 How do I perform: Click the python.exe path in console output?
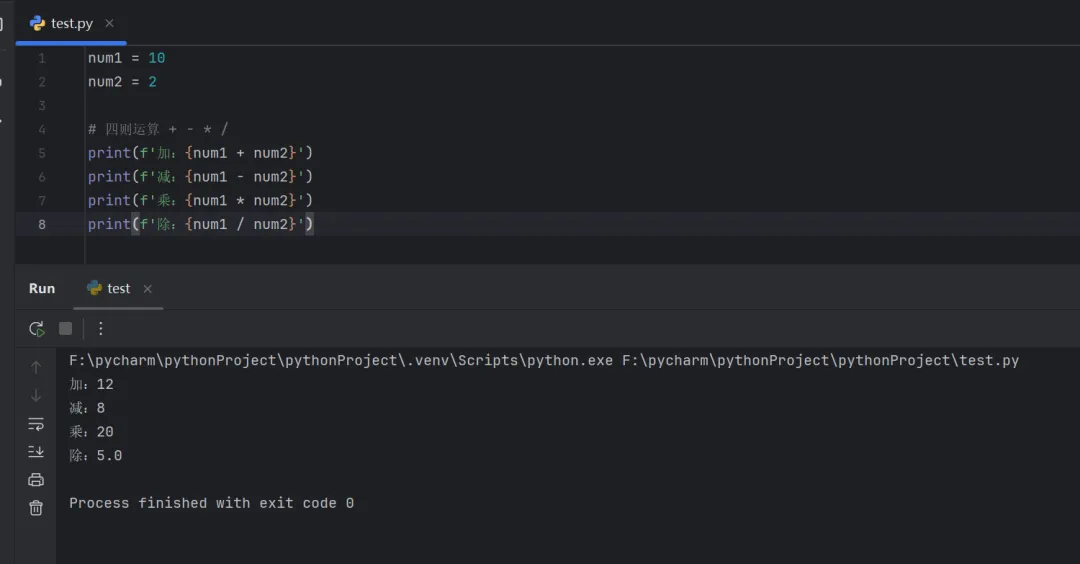click(340, 360)
